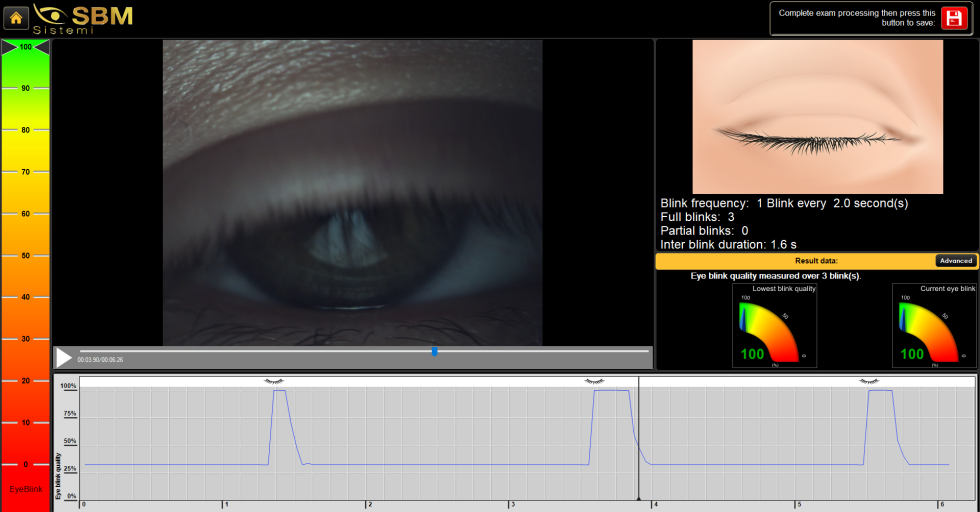Click the black playhead line on the blink chart

[638, 440]
